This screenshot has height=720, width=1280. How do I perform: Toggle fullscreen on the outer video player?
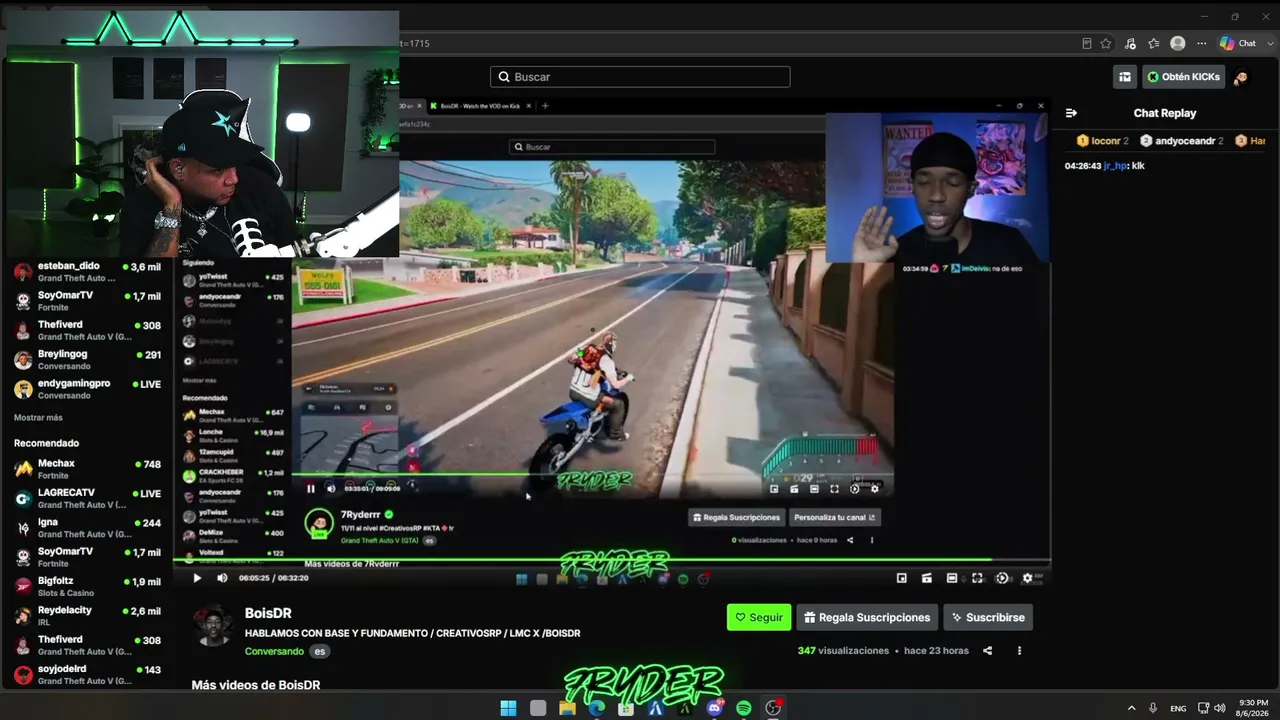(x=977, y=578)
